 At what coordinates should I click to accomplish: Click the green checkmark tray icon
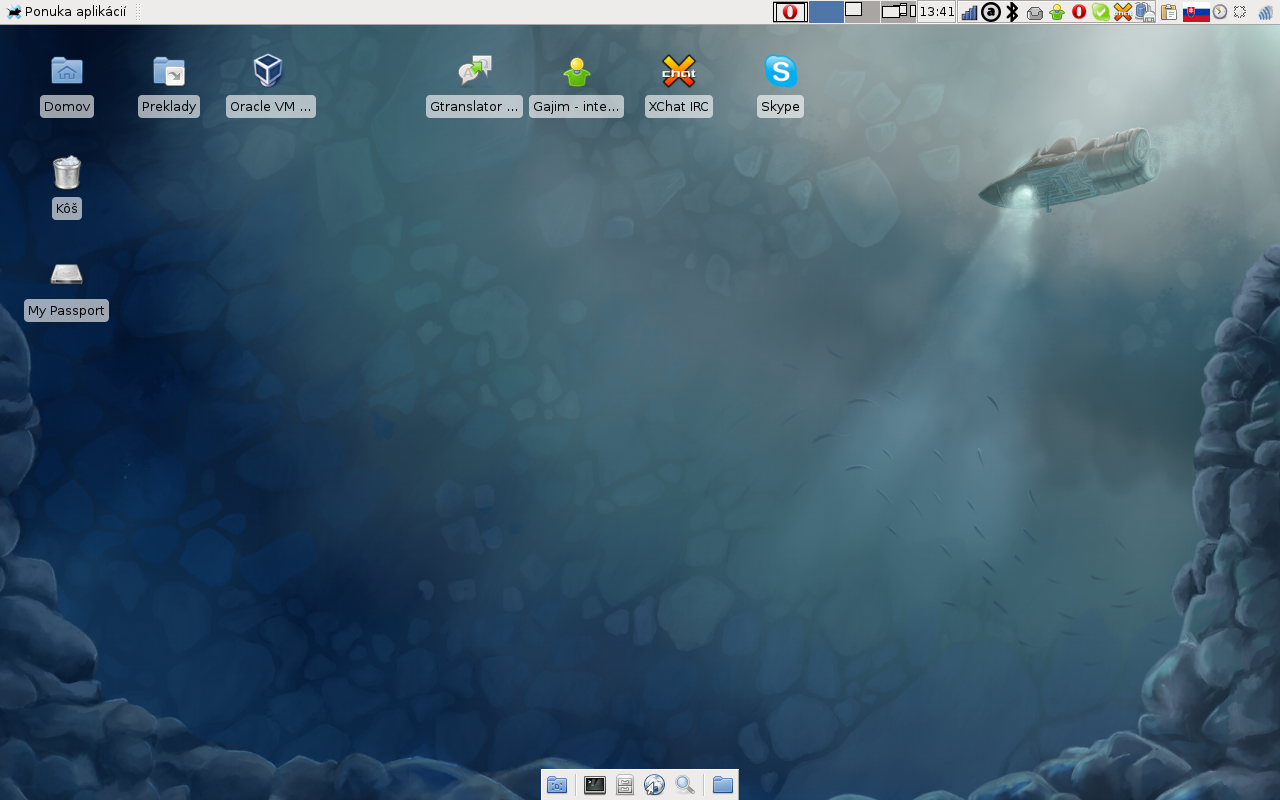(x=1101, y=12)
